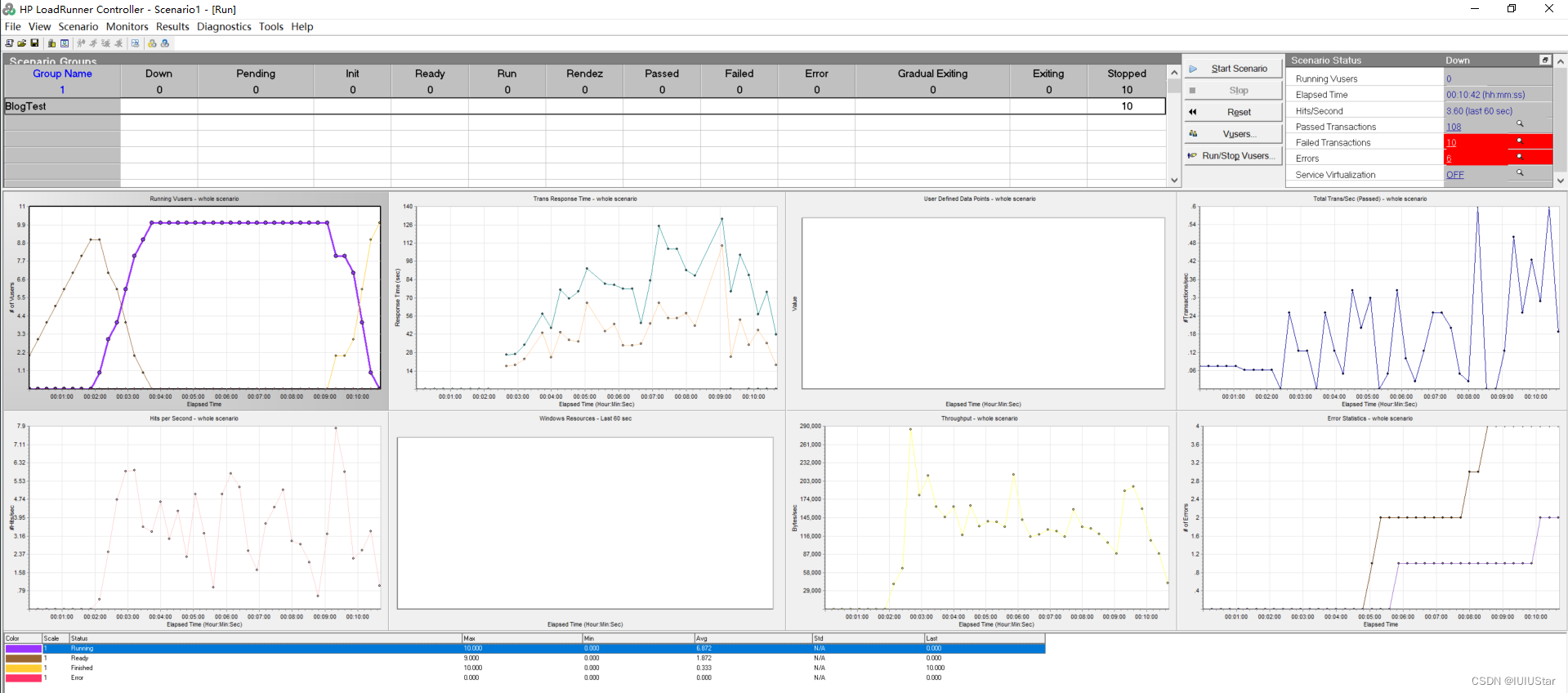
Task: Click the Service Virtualization OFF link
Action: pos(1455,175)
